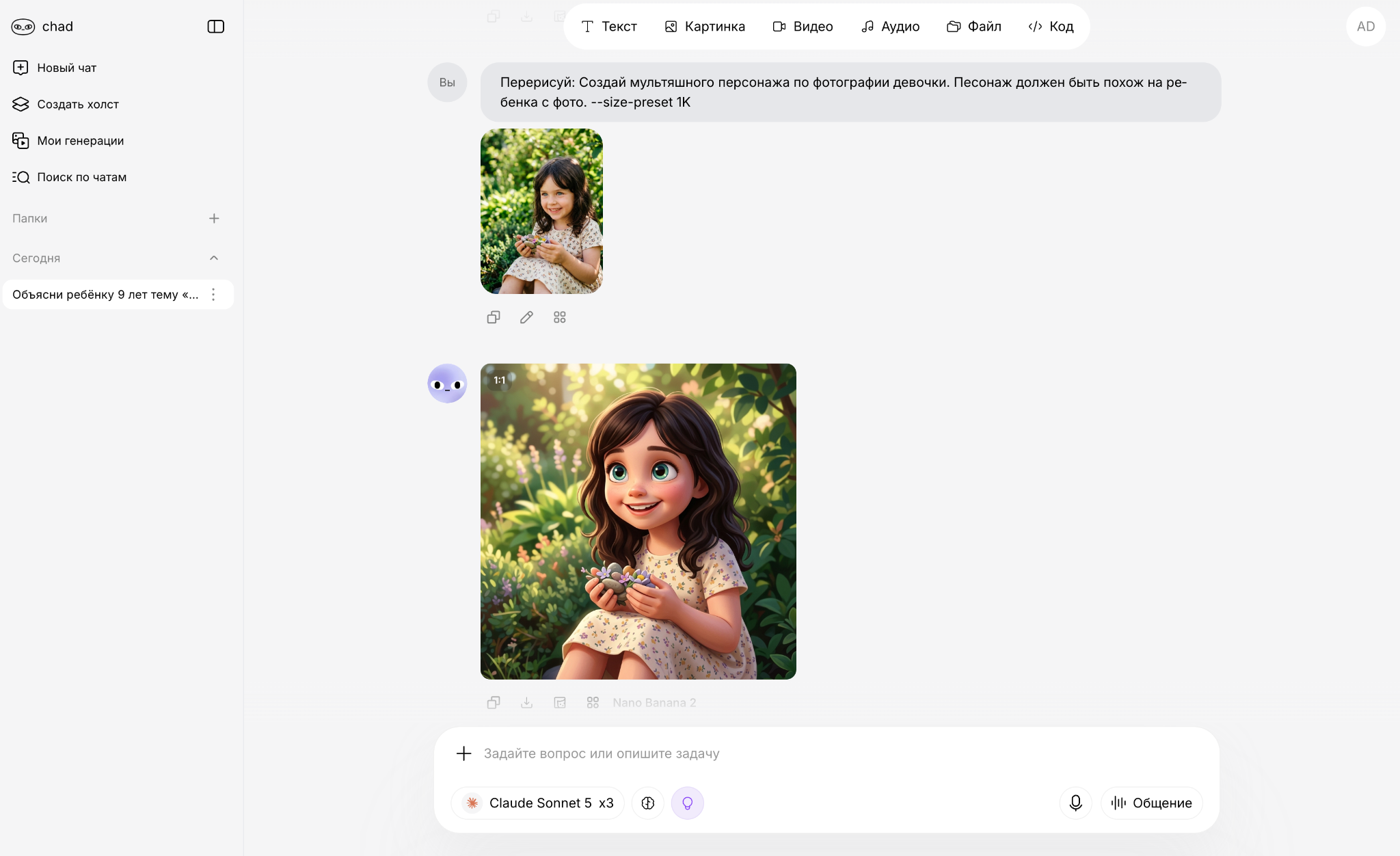
Task: Collapse the sidebar with the panel toggle icon
Action: (x=215, y=27)
